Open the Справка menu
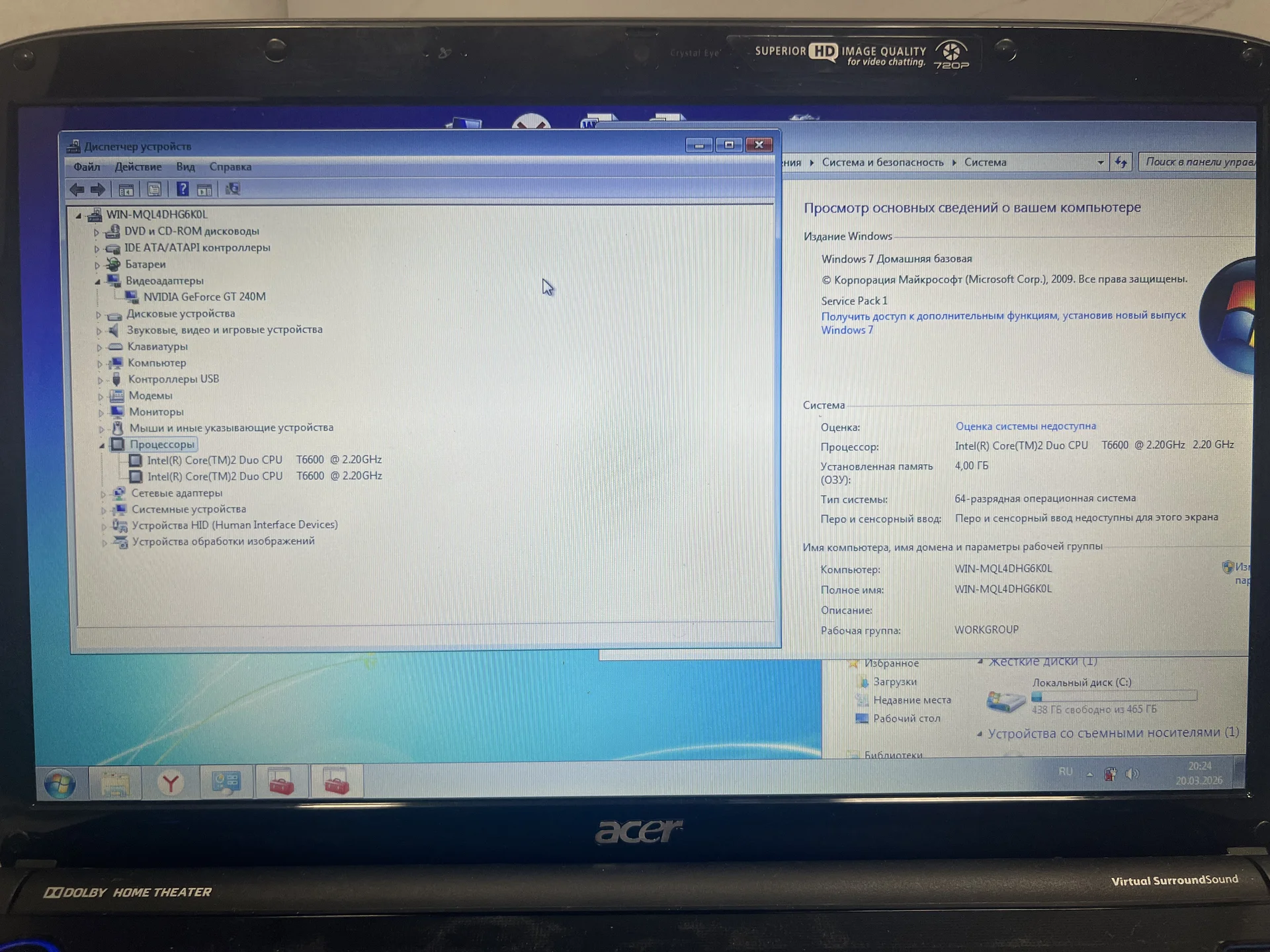 coord(230,167)
